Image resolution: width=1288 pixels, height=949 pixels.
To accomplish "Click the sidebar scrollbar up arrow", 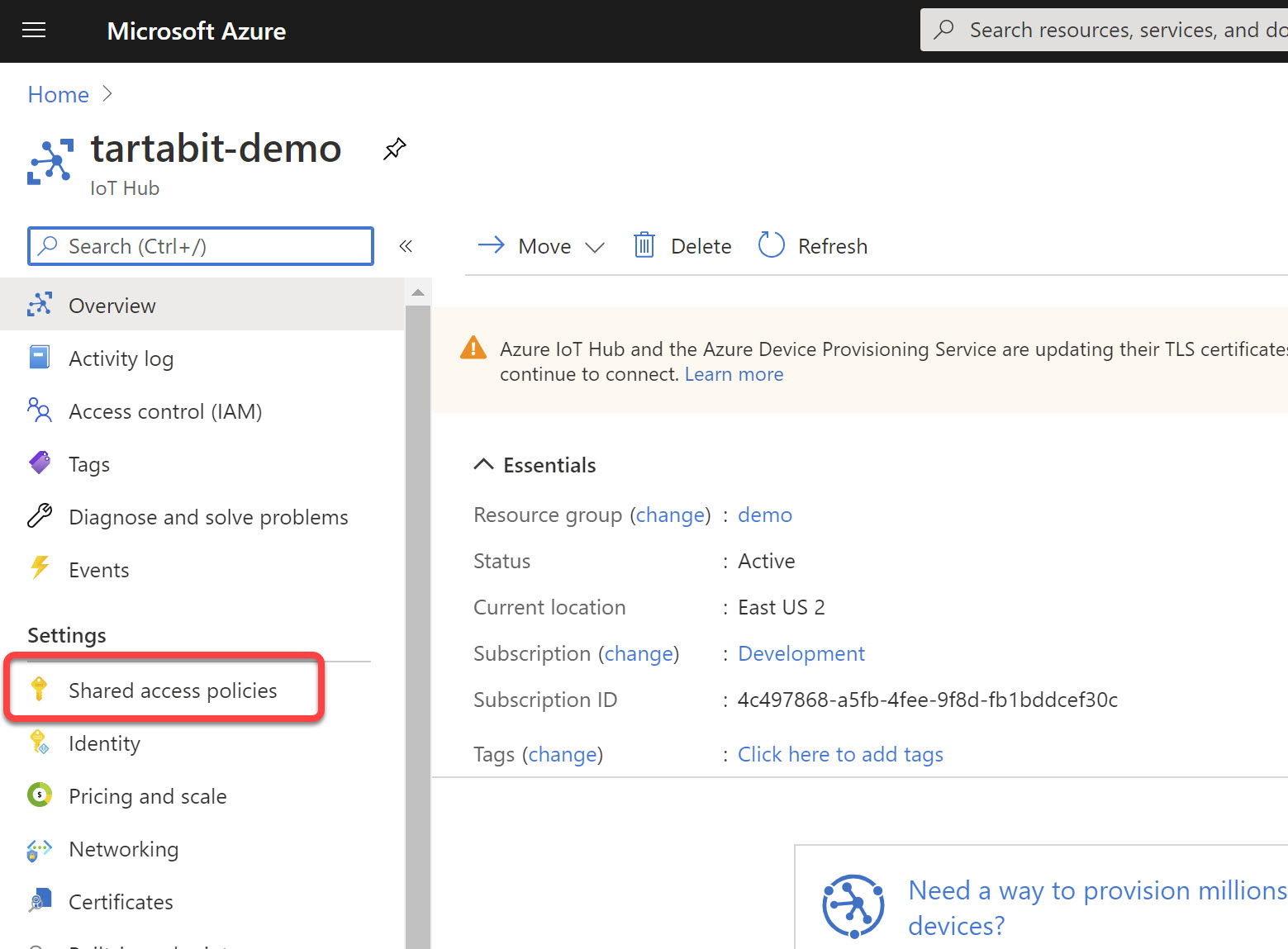I will coord(418,292).
